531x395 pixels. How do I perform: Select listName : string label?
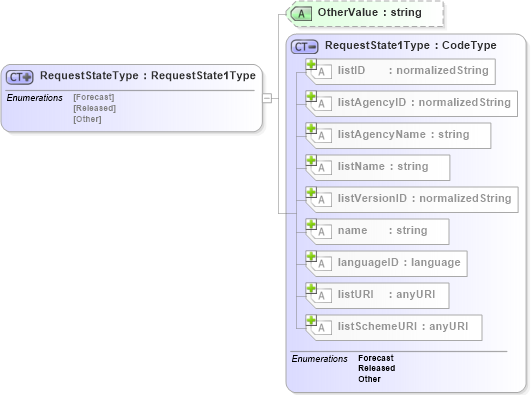point(383,166)
